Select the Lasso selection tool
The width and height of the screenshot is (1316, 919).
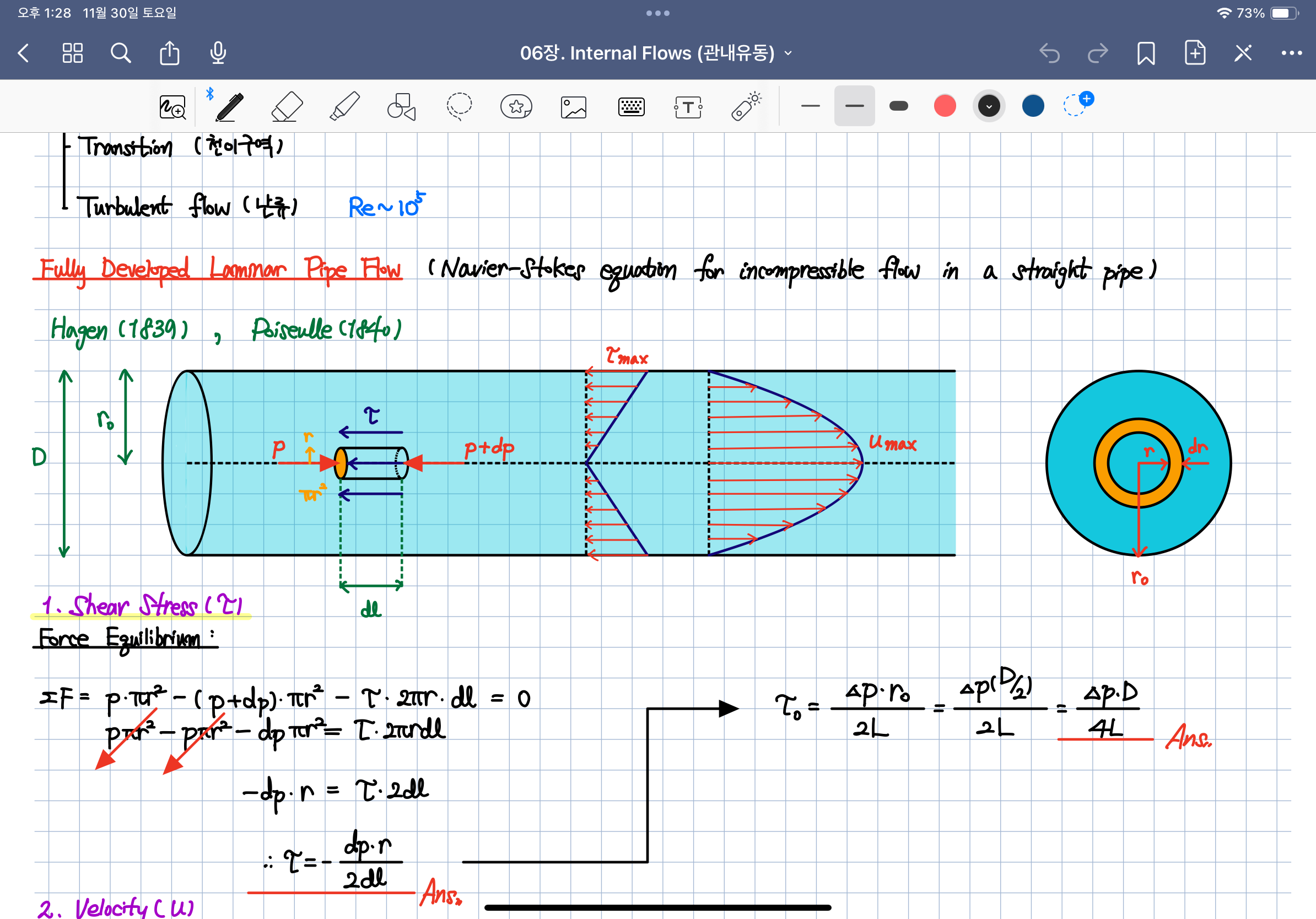[459, 106]
